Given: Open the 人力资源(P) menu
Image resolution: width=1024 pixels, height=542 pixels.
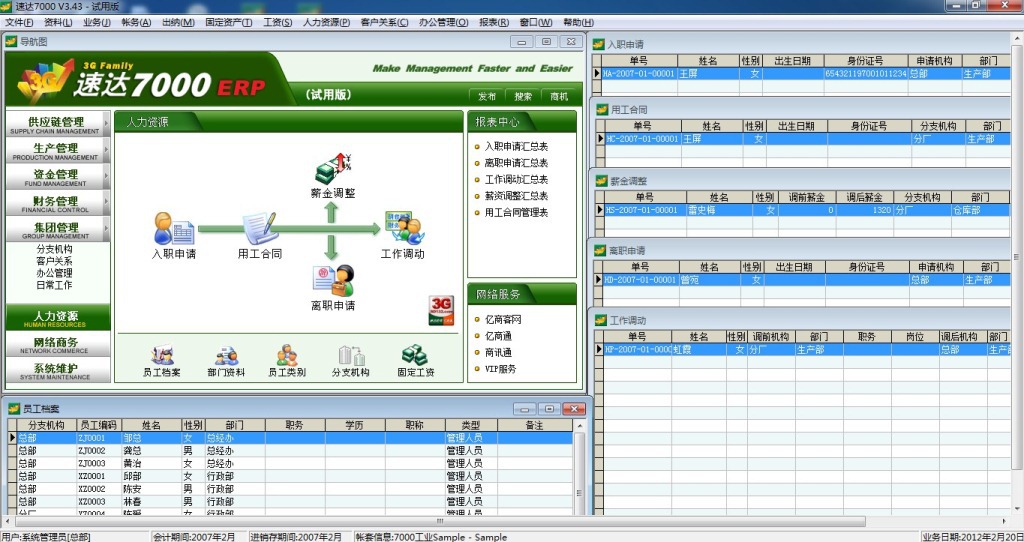Looking at the screenshot, I should coord(327,22).
